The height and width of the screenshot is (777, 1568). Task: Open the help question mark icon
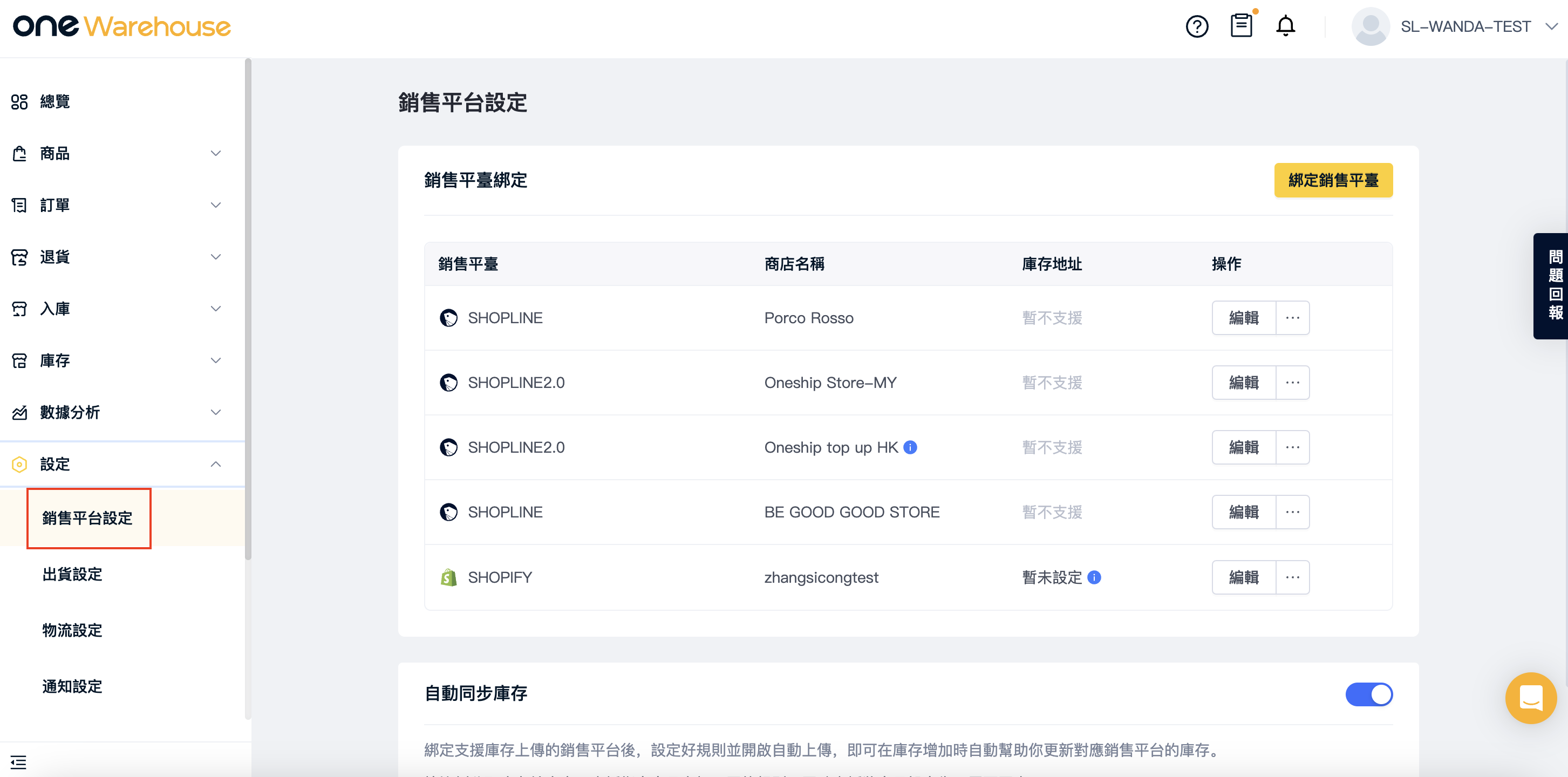point(1197,26)
